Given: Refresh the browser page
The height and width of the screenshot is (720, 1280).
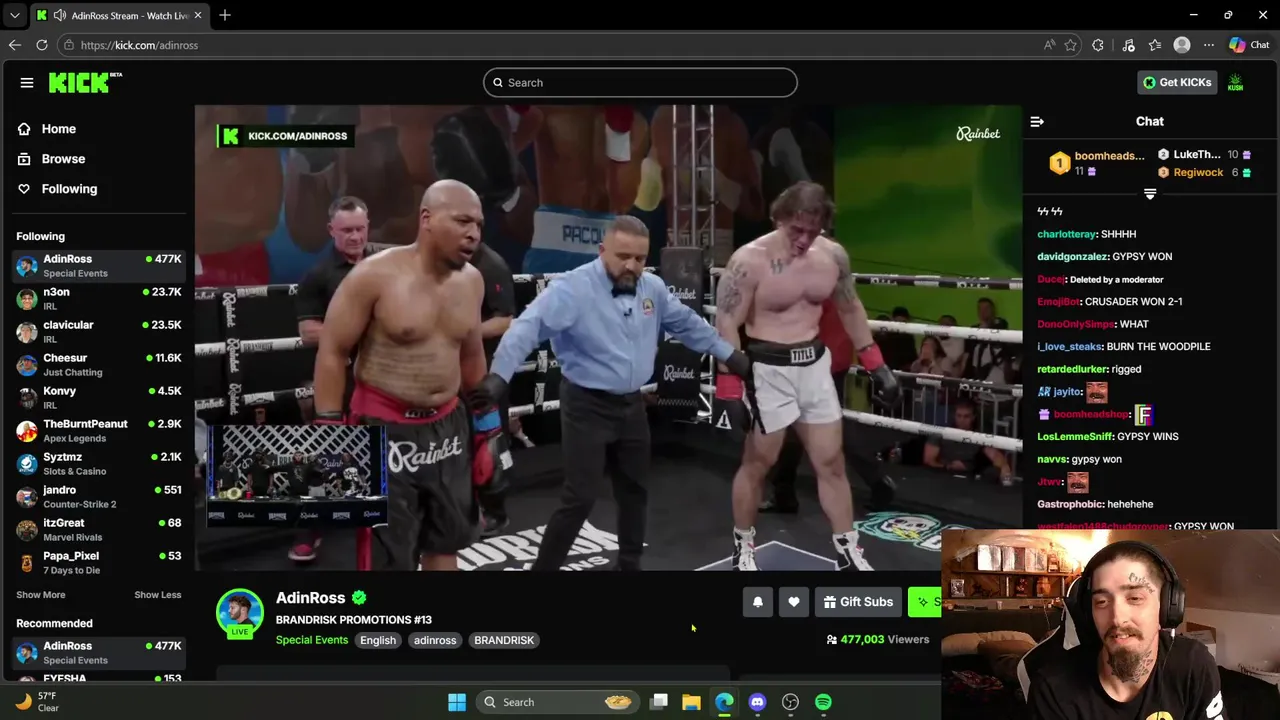Looking at the screenshot, I should (x=42, y=45).
